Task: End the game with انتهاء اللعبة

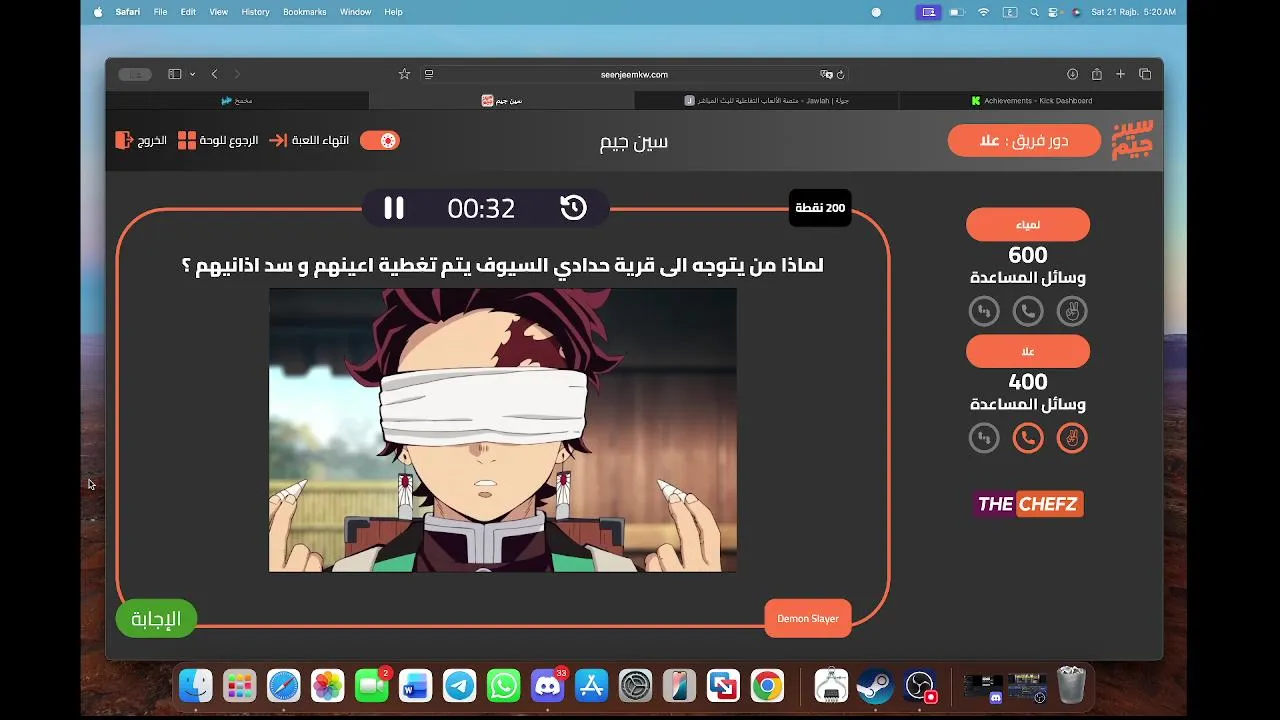Action: pos(309,140)
